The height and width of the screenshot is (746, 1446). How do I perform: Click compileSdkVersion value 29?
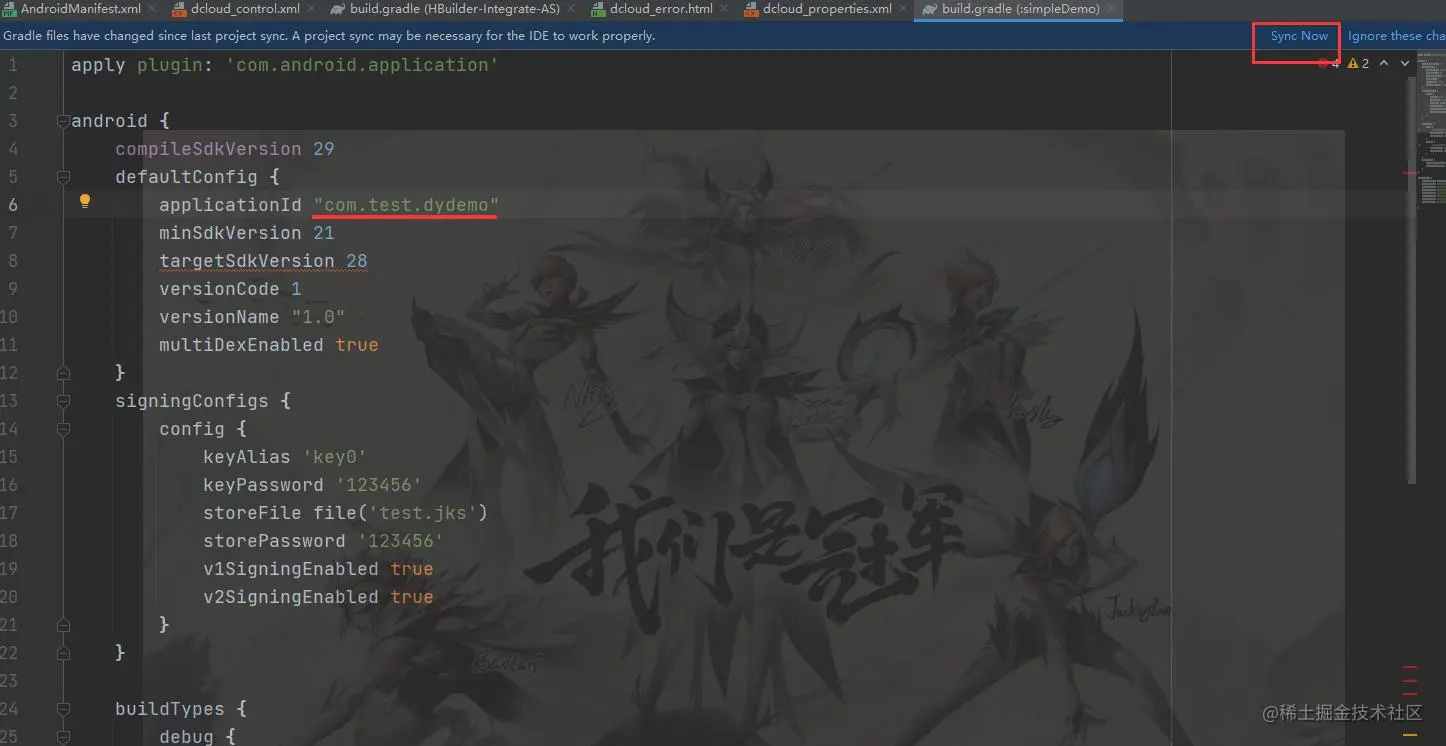tap(323, 149)
